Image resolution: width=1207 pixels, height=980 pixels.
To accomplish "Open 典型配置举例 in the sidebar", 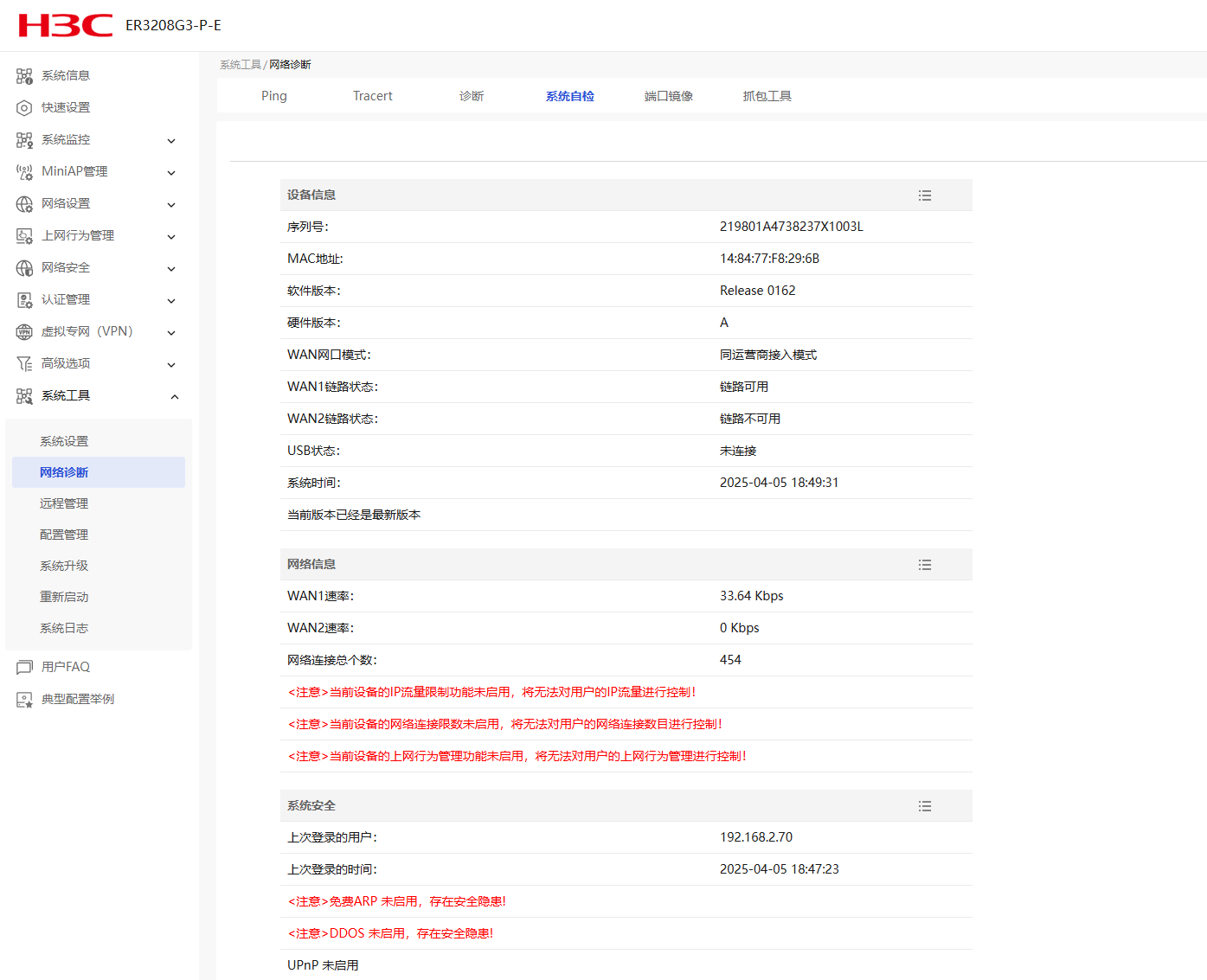I will (78, 699).
